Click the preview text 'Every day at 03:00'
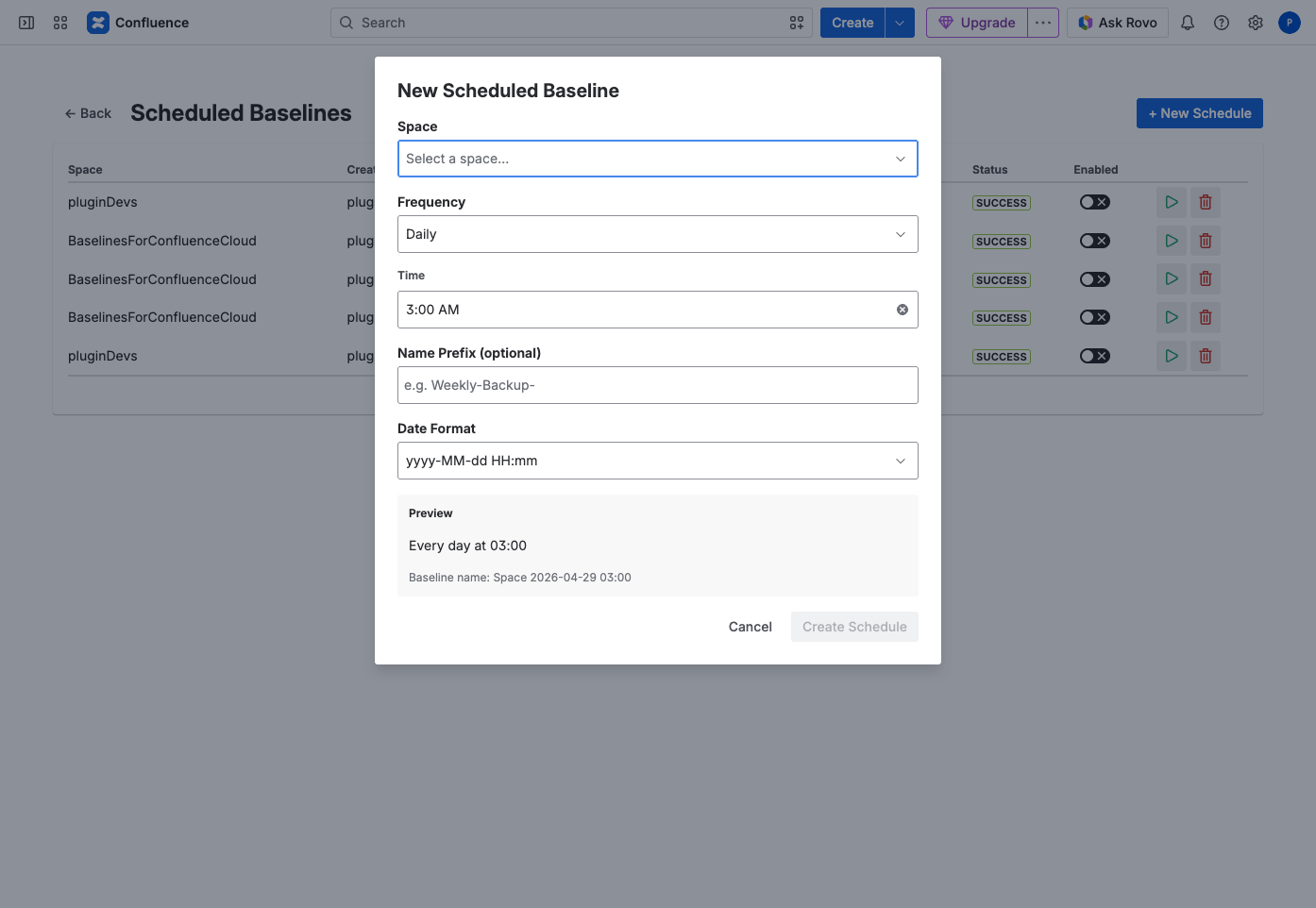This screenshot has width=1316, height=908. 467,546
